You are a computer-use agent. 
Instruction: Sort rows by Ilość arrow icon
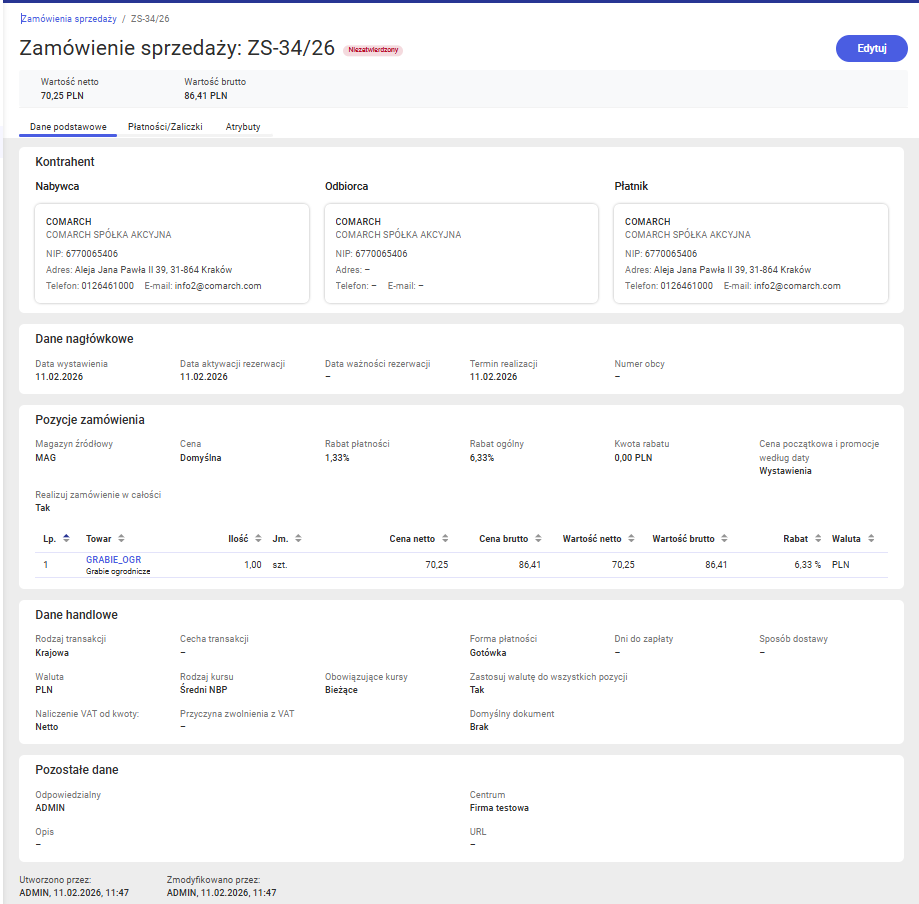tap(258, 539)
